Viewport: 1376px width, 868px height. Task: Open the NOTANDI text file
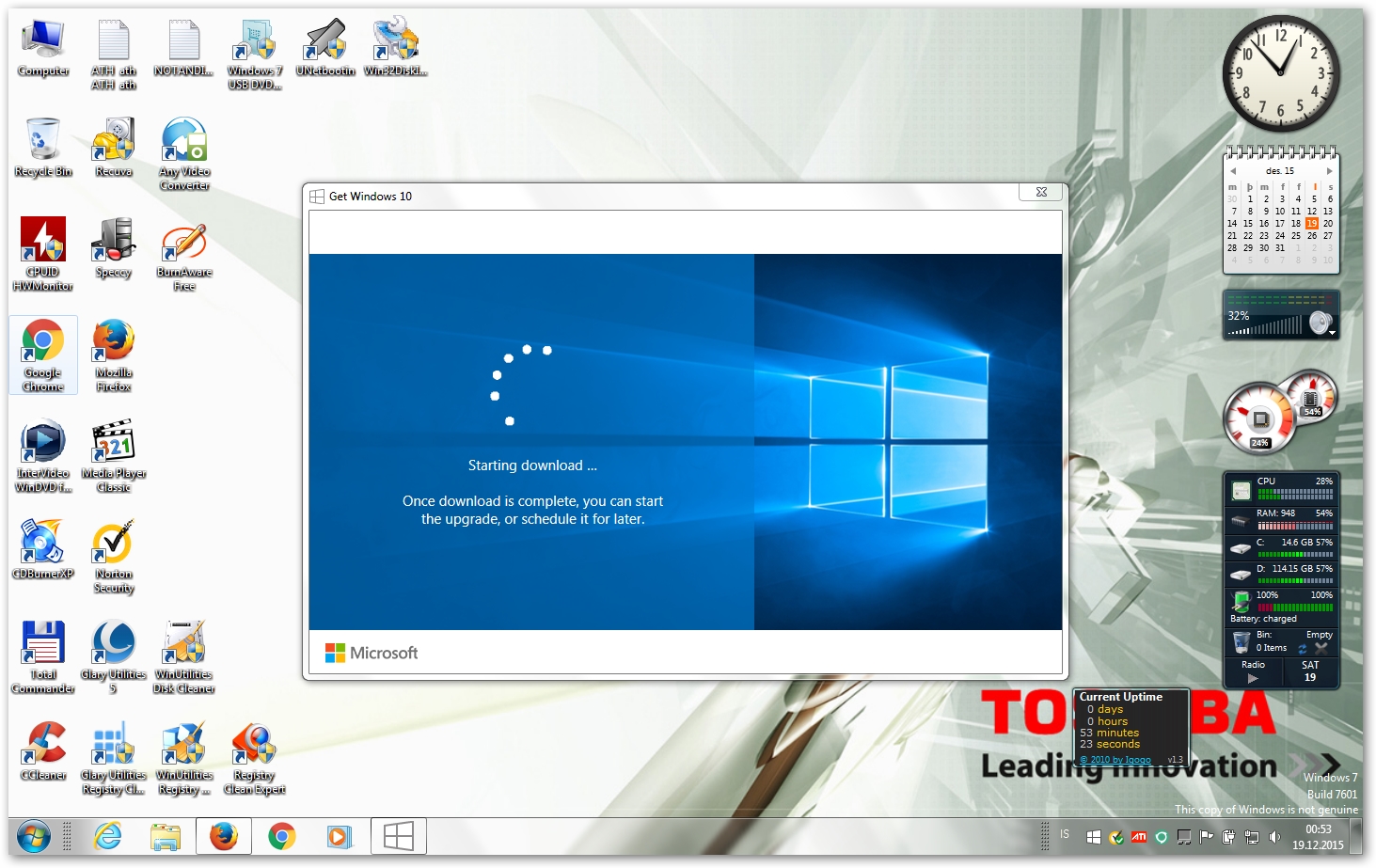pos(184,49)
